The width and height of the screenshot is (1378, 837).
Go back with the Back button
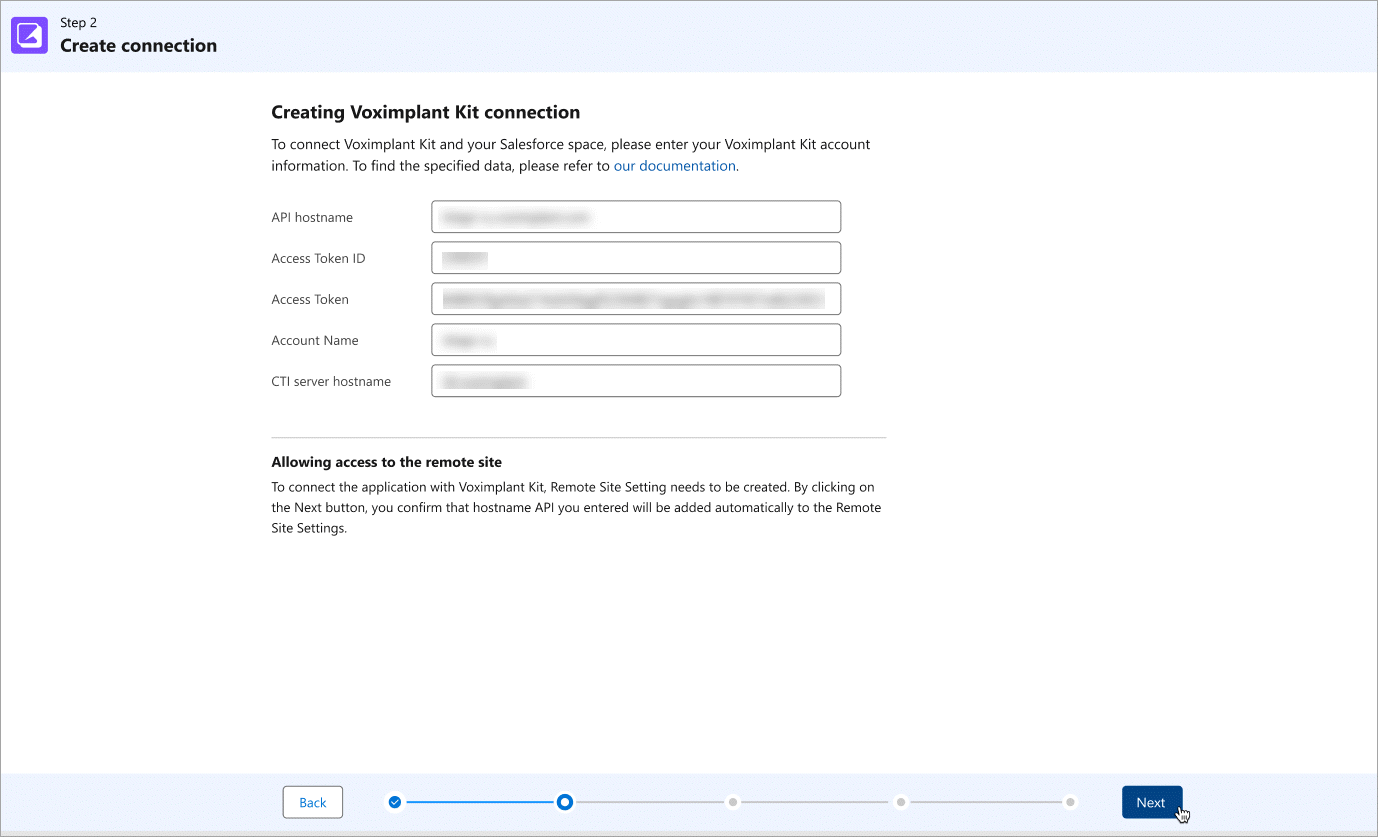pos(313,802)
